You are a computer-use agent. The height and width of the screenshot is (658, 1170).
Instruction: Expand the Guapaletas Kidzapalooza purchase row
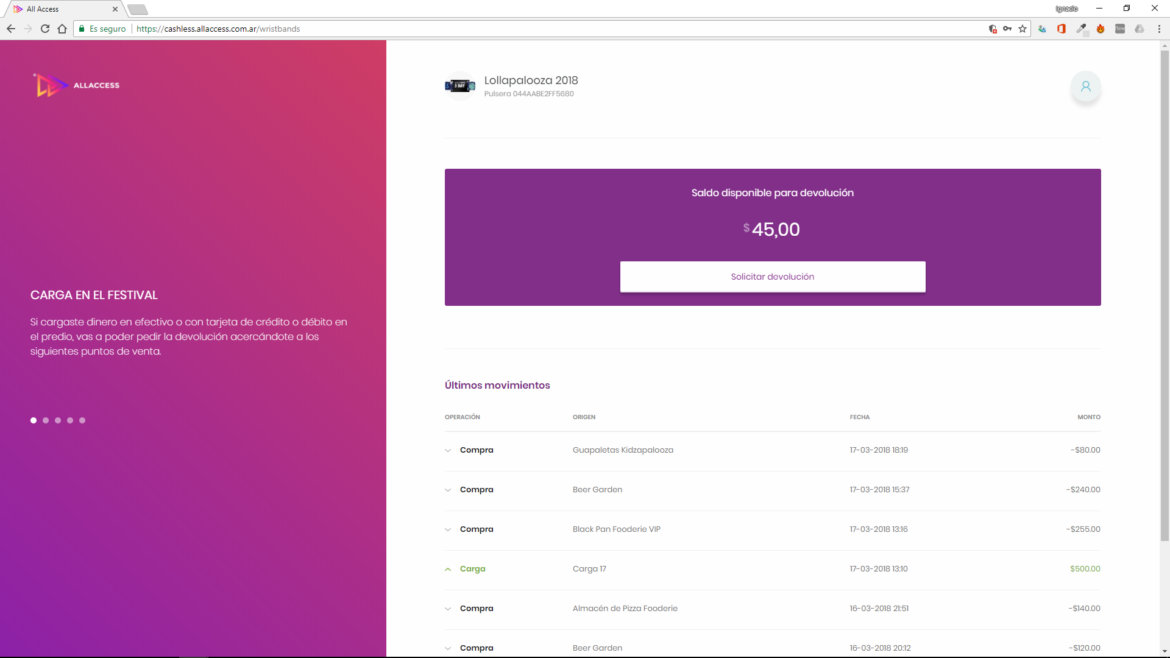[x=448, y=450]
